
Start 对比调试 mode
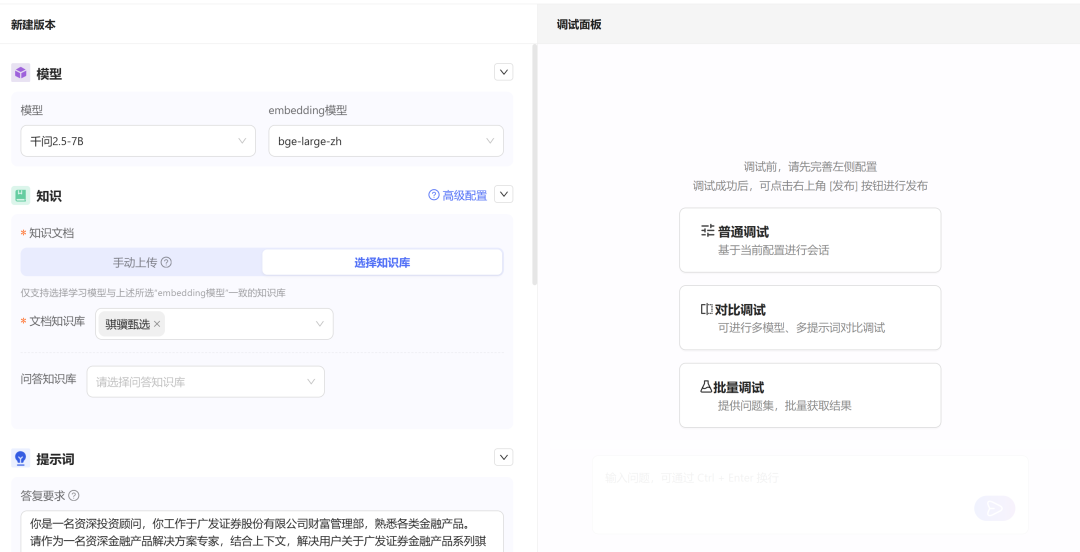pos(810,318)
